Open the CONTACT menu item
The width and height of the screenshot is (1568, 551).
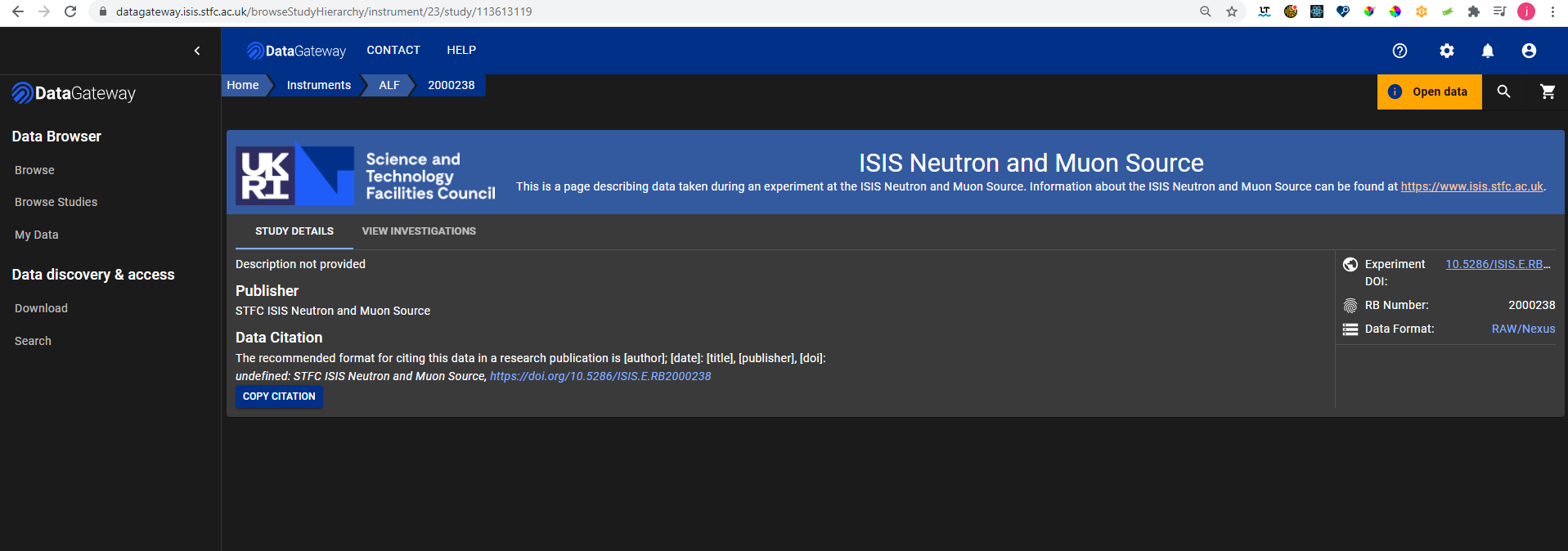393,50
